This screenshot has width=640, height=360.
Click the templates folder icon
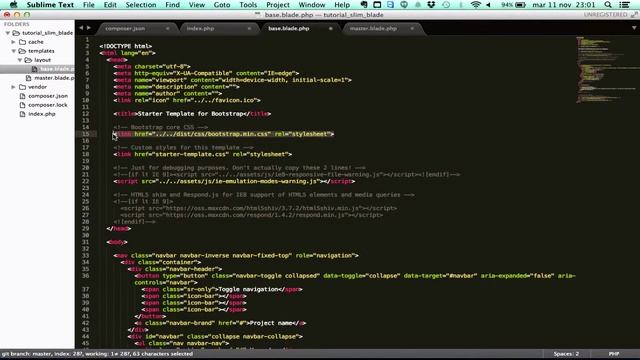click(22, 51)
